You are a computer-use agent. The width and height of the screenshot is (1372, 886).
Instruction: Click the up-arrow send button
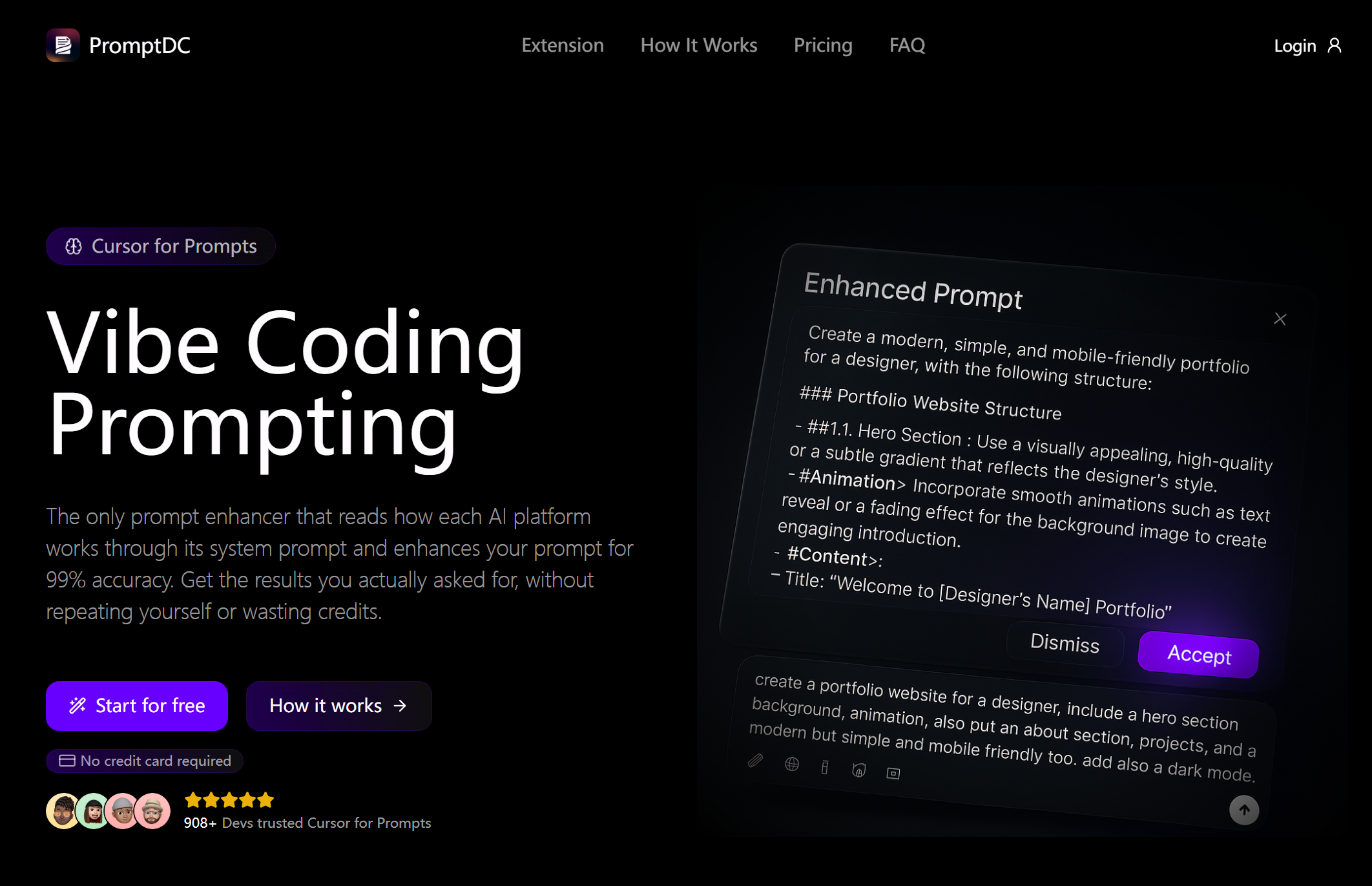pos(1243,810)
